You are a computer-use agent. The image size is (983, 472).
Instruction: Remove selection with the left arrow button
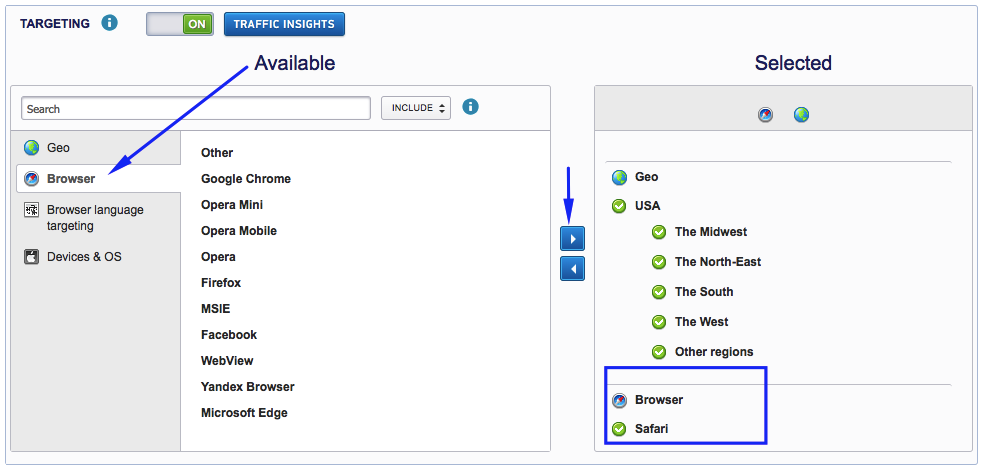pyautogui.click(x=572, y=269)
